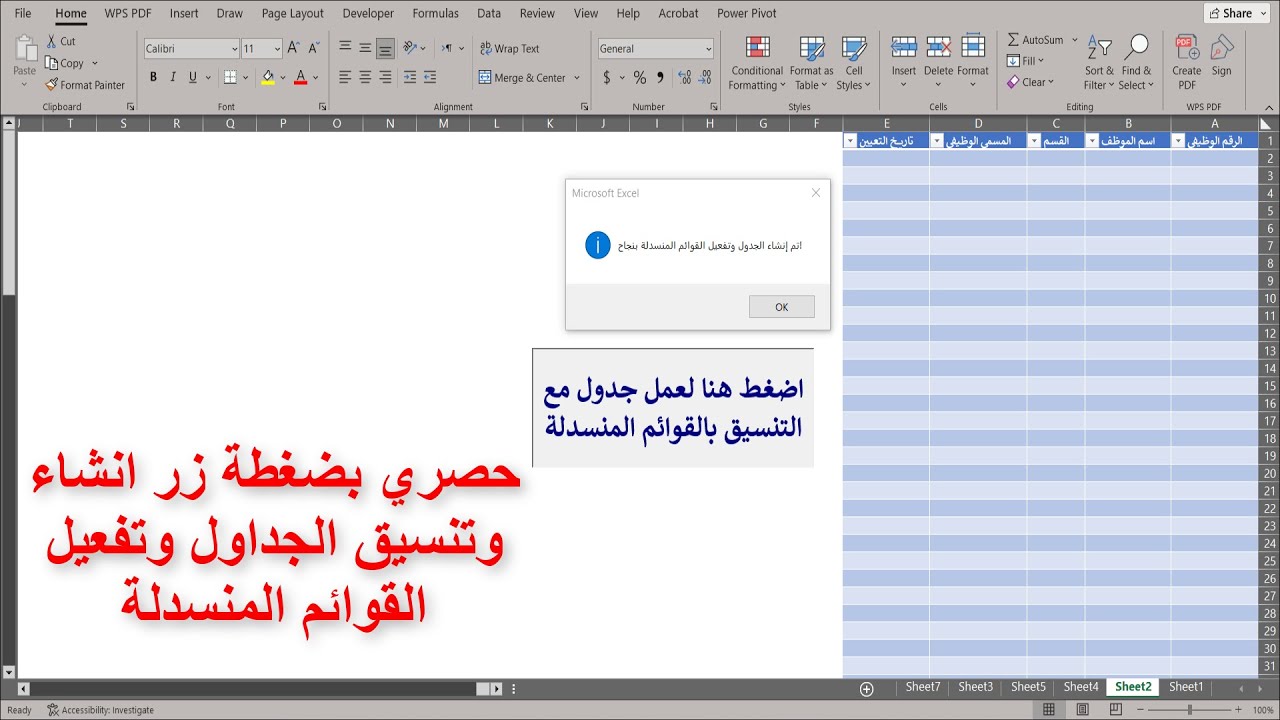Apply Underline formatting

pos(193,77)
